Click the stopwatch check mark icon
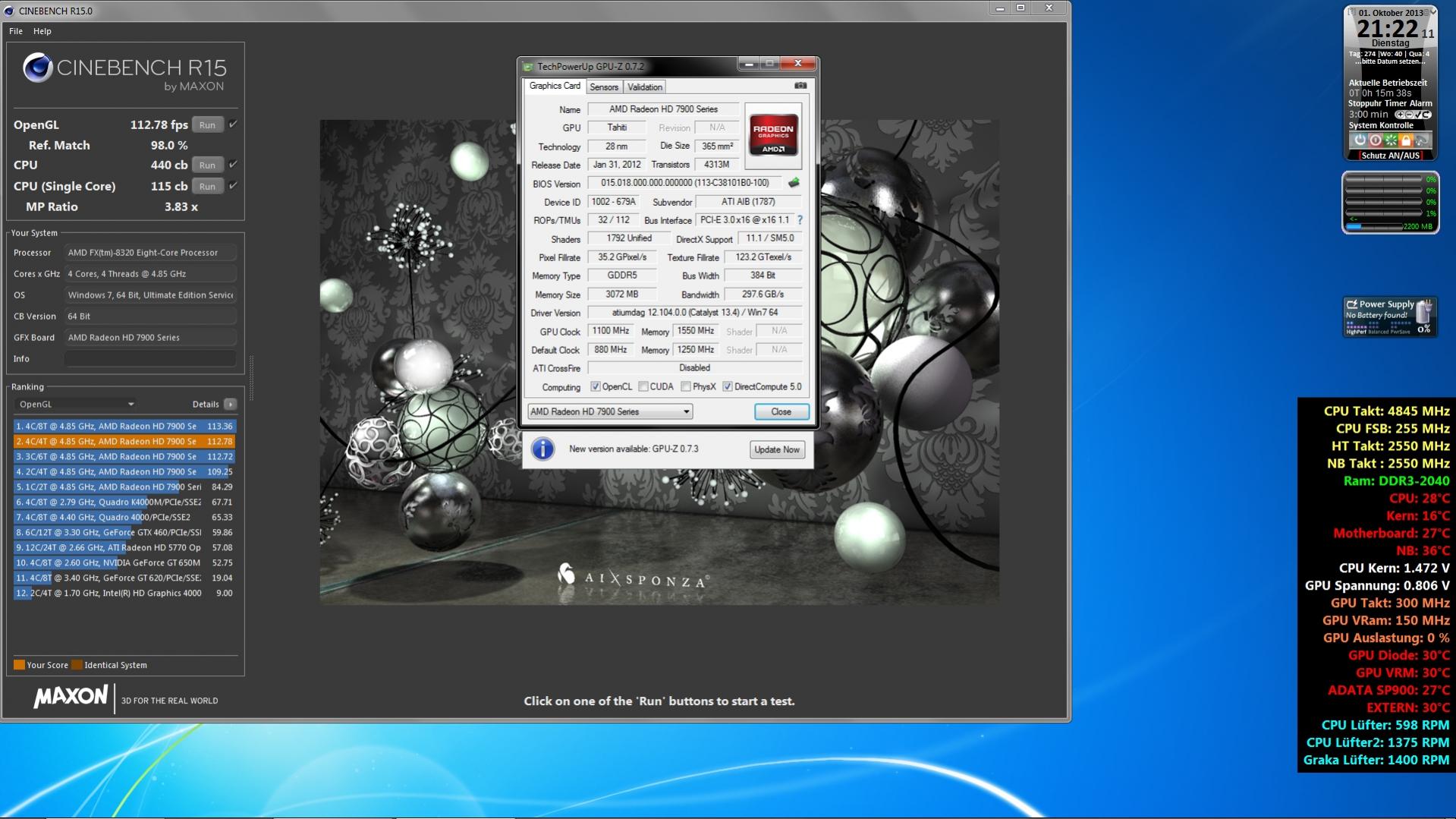The image size is (1456, 819). [1417, 115]
